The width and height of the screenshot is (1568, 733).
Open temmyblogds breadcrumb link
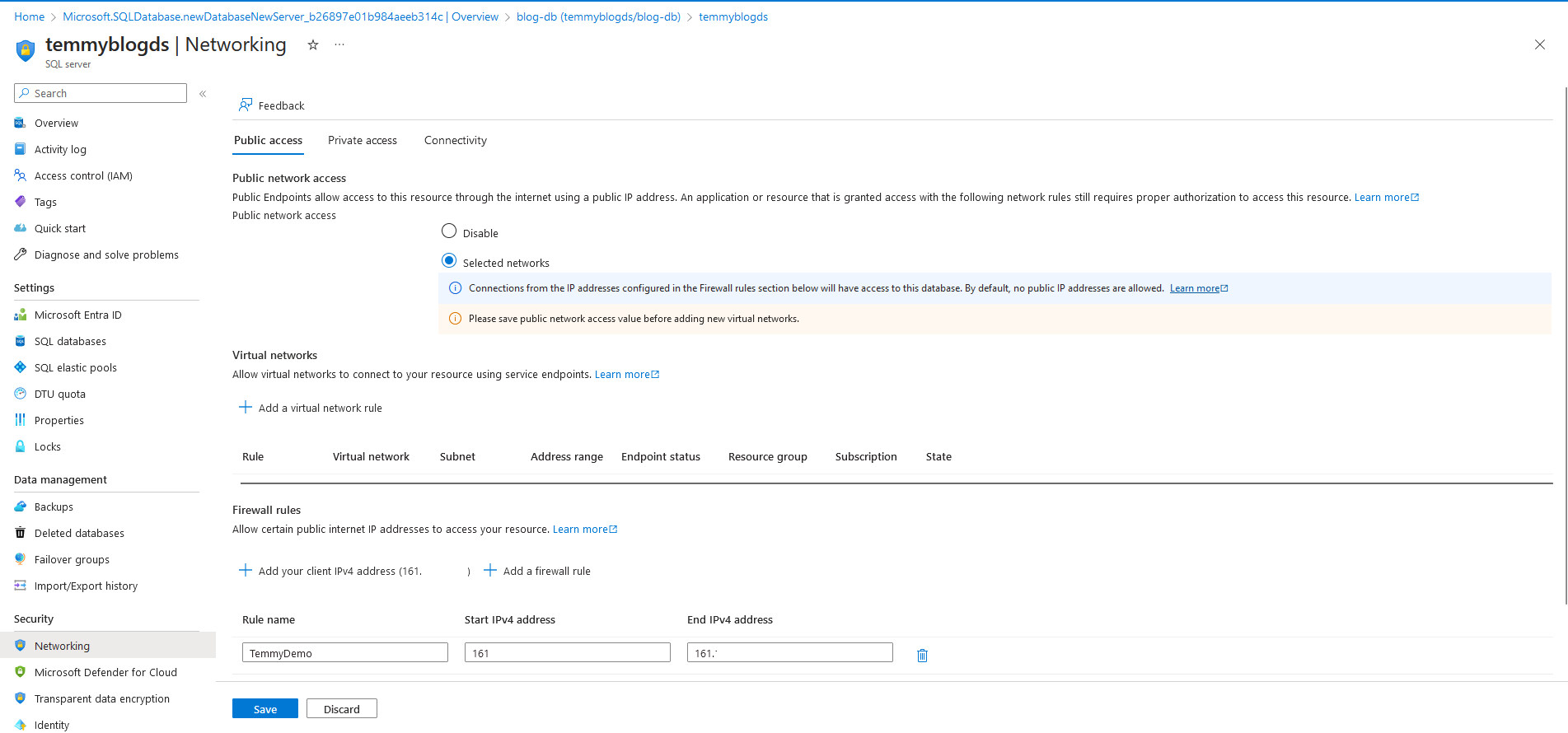pyautogui.click(x=733, y=16)
